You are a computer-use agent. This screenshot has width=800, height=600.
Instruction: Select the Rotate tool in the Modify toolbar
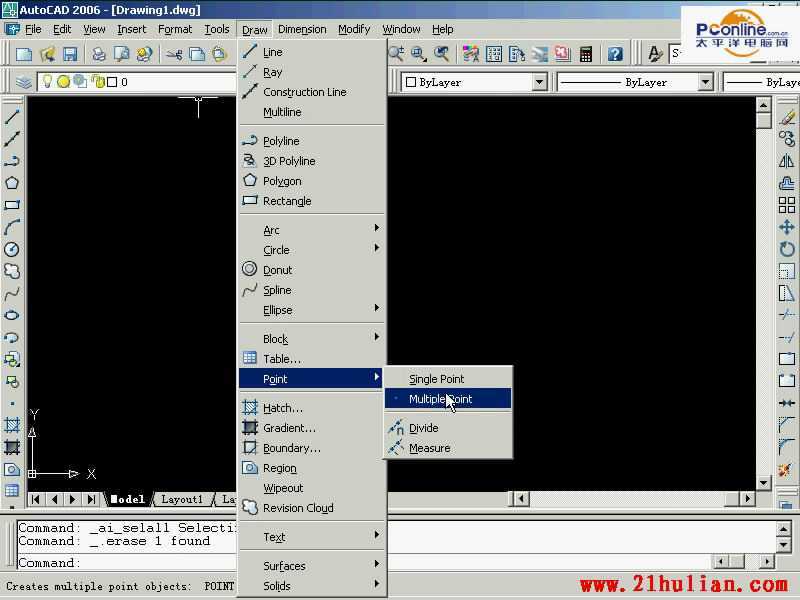click(787, 249)
